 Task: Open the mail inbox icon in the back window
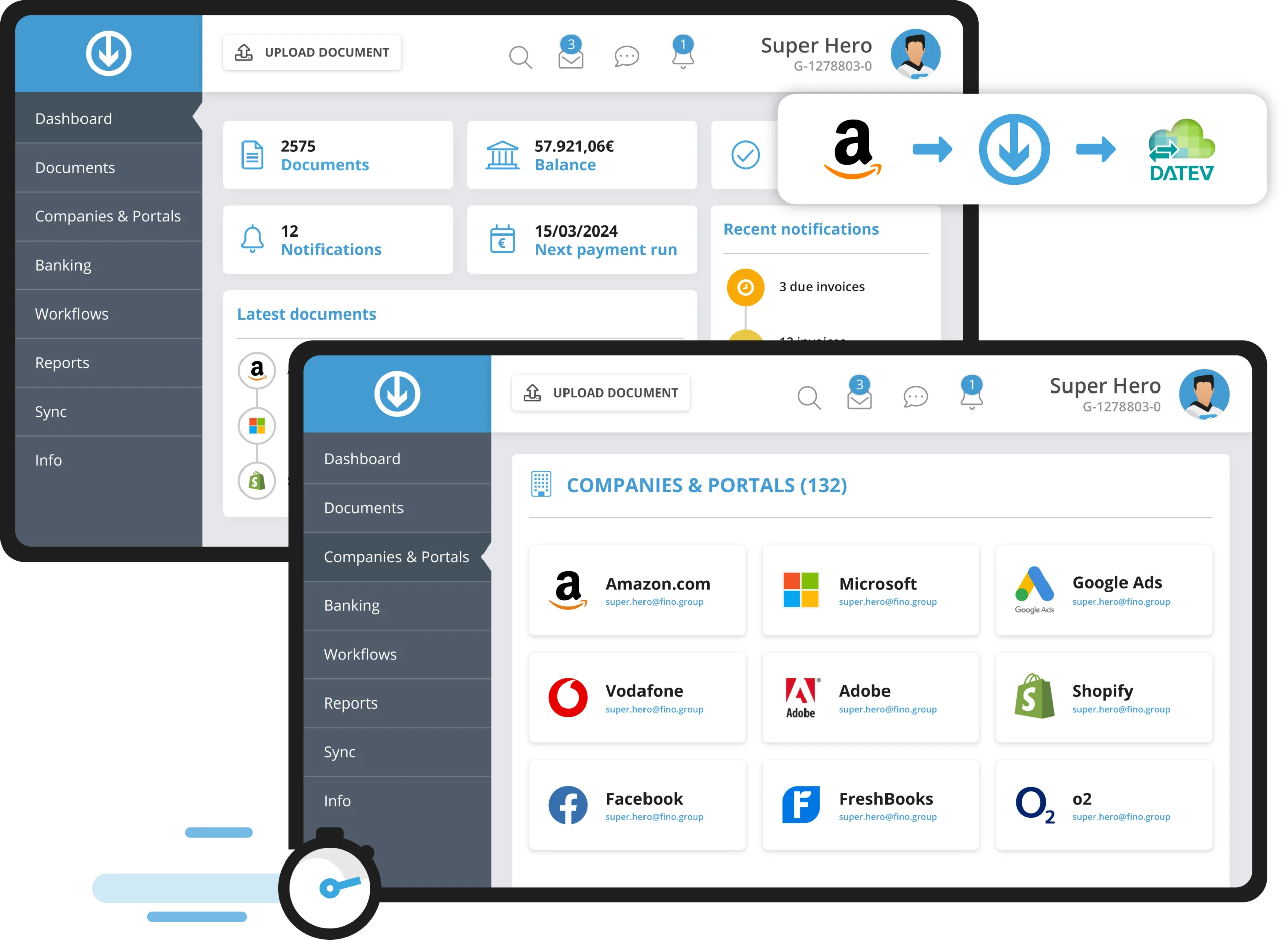(571, 52)
